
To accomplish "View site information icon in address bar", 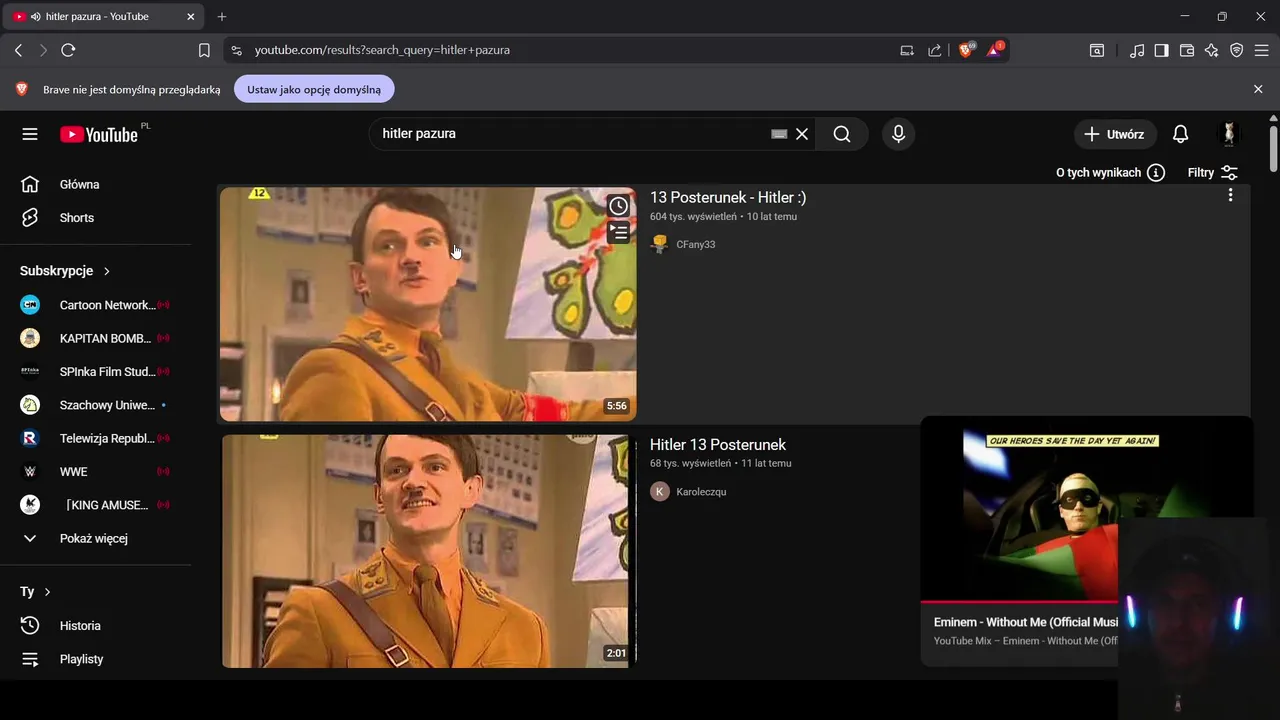I will (x=236, y=50).
